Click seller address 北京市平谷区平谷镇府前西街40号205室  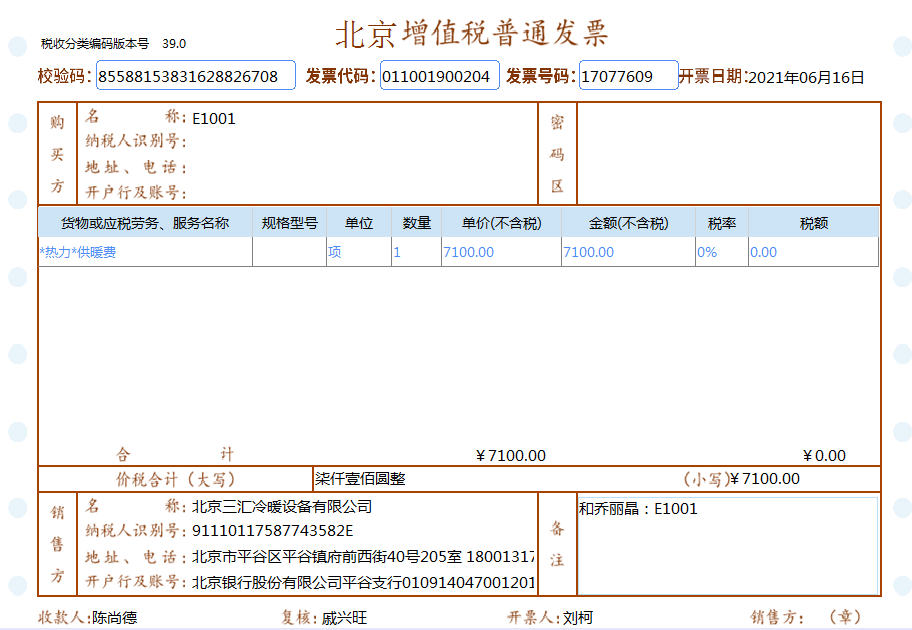point(327,557)
